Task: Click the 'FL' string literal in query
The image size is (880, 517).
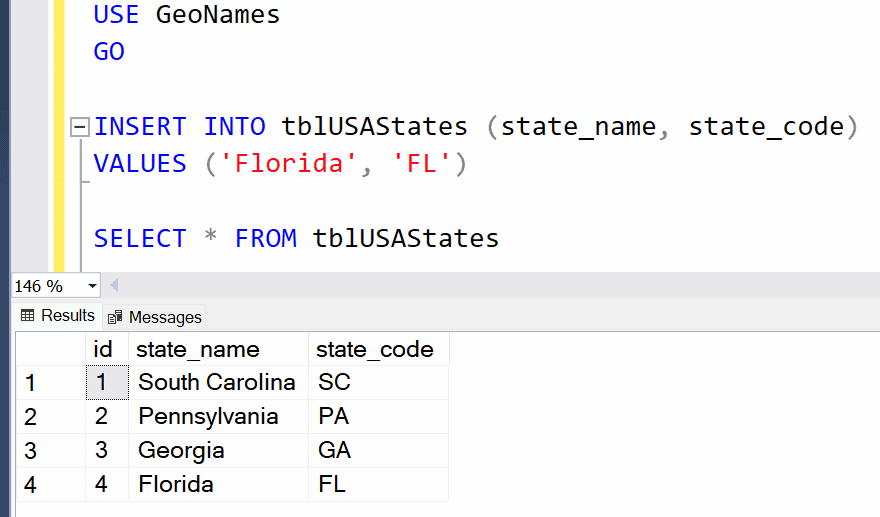Action: click(x=421, y=164)
